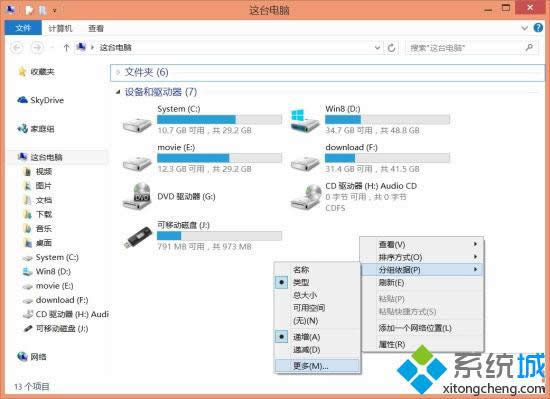This screenshot has width=550, height=399.
Task: Select the movie (E:) drive icon
Action: [137, 163]
